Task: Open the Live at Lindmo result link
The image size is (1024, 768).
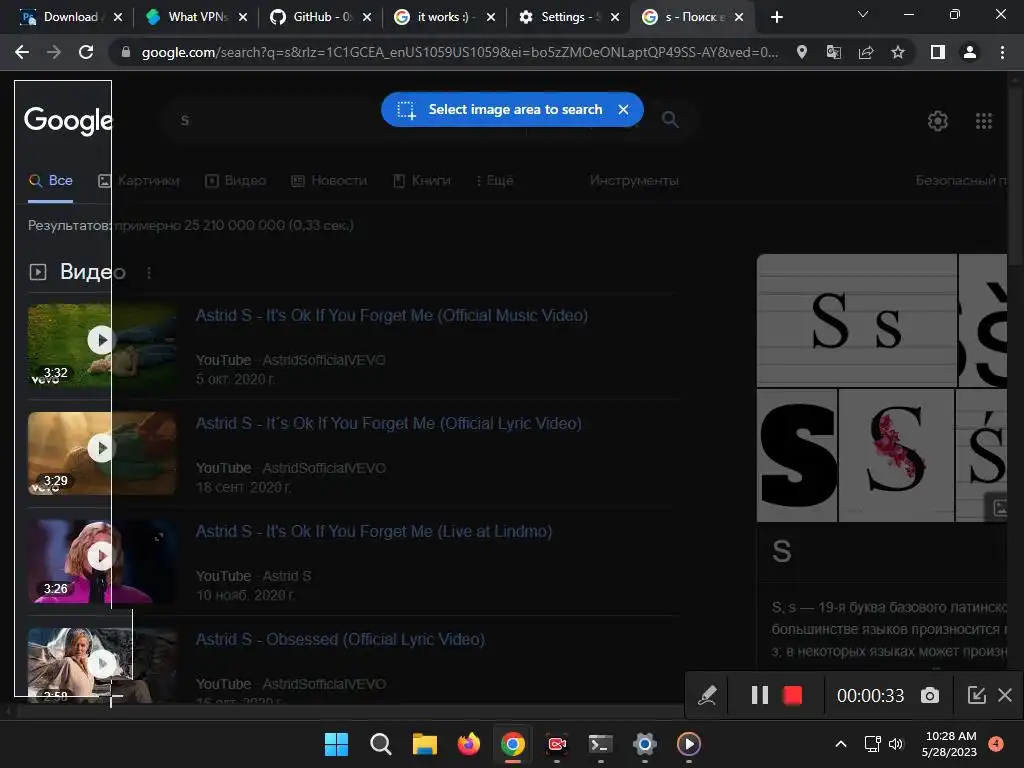Action: (374, 532)
